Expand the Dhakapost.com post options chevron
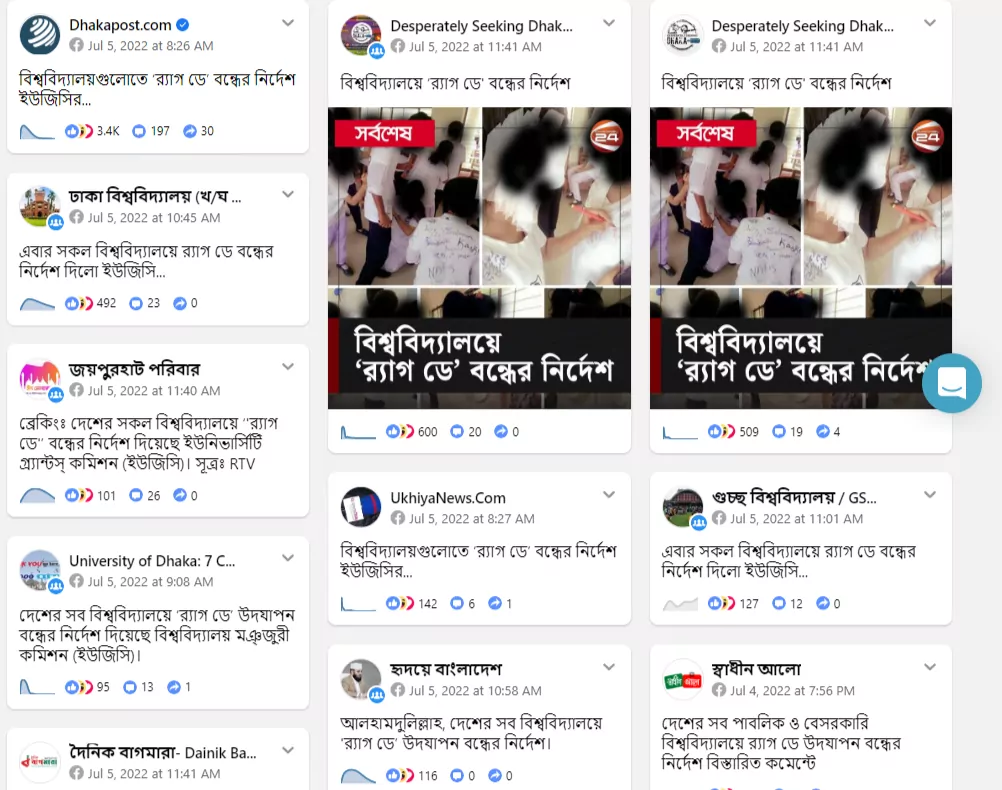 288,23
